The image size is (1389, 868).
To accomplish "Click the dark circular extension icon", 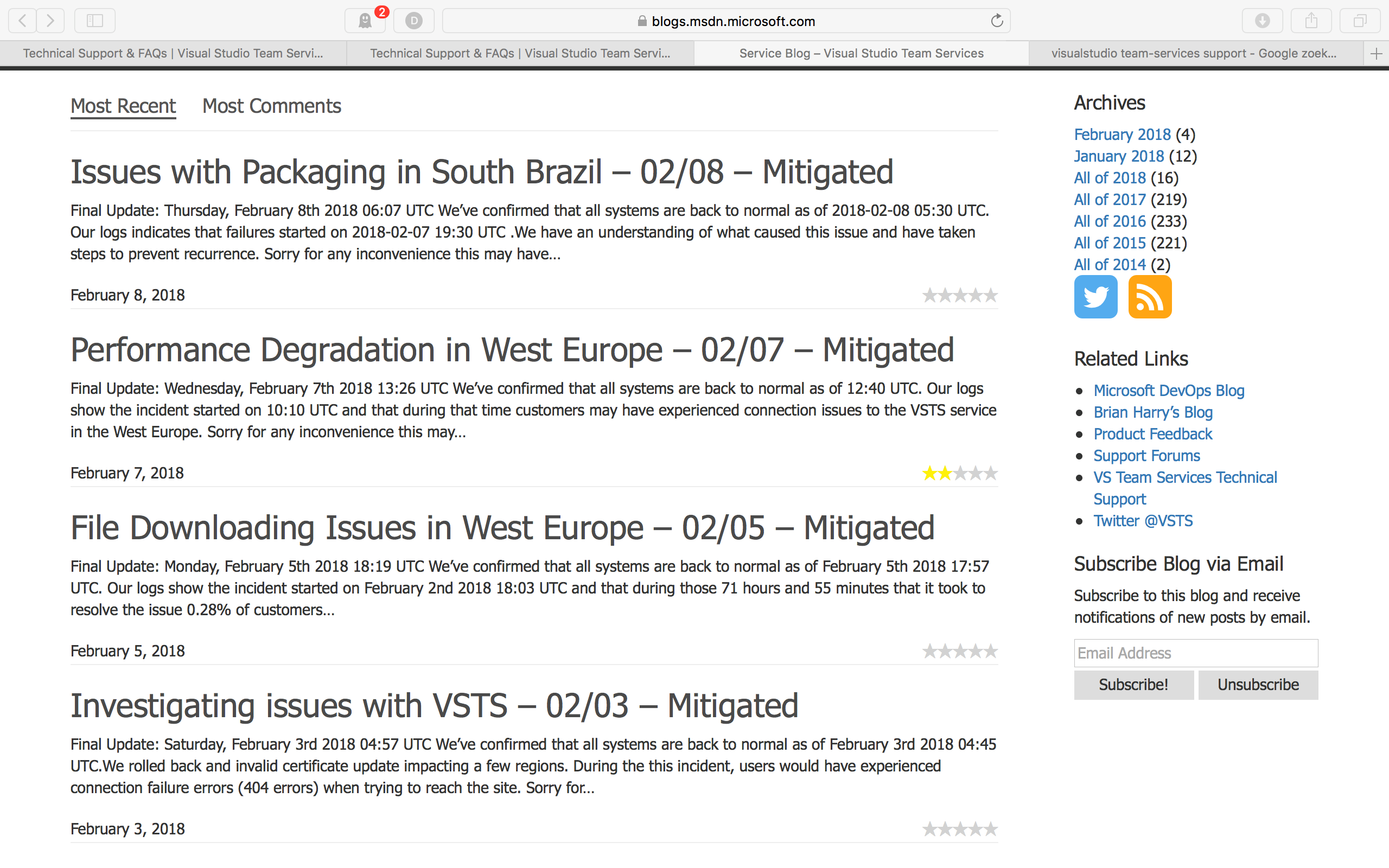I will [414, 21].
